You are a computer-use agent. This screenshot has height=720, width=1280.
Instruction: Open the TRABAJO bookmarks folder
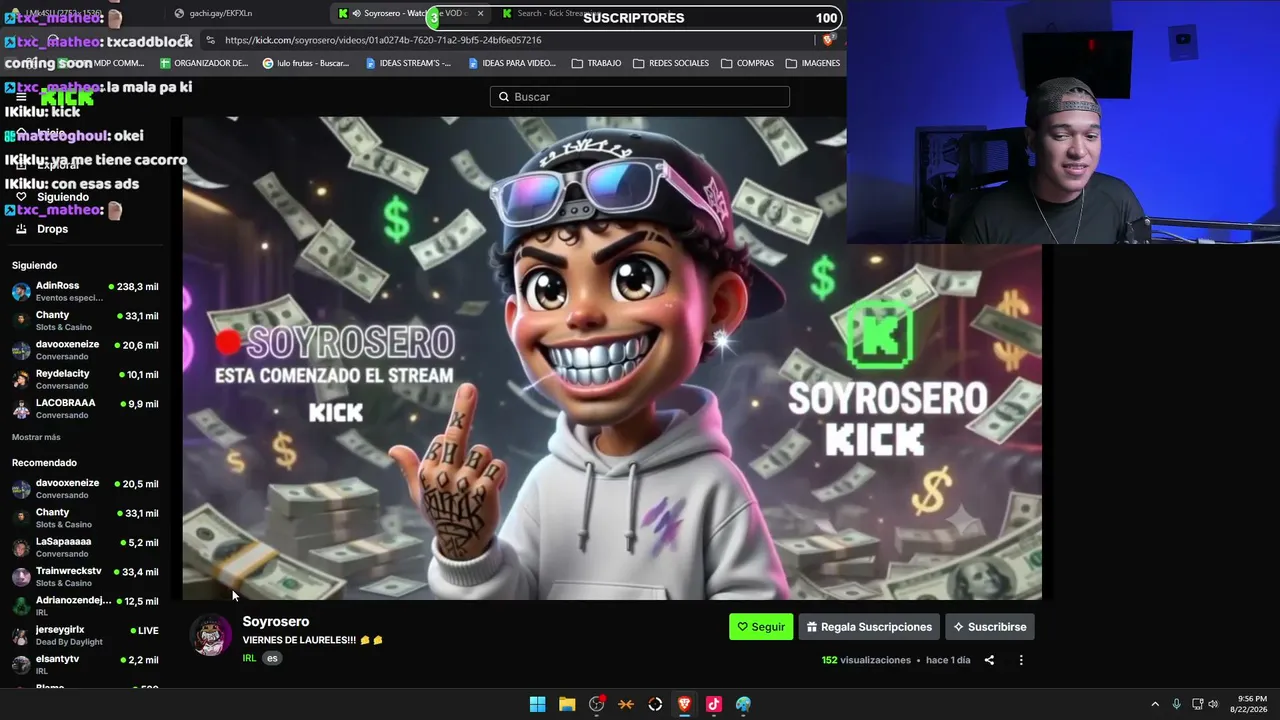tap(596, 63)
